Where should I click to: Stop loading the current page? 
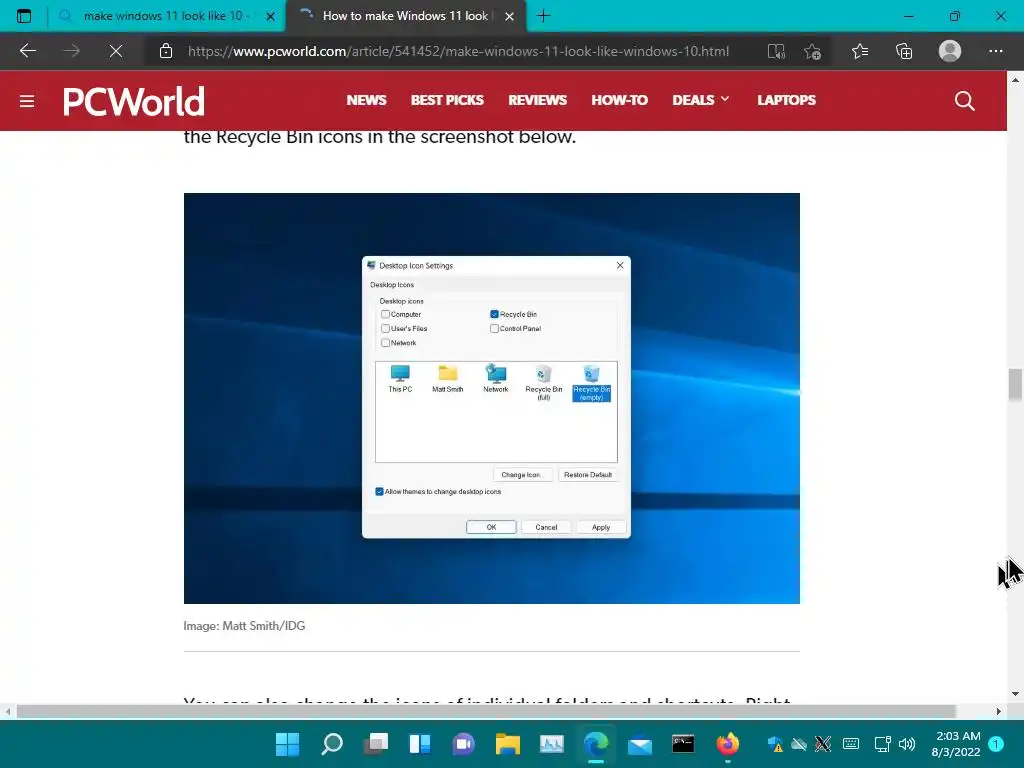(x=116, y=51)
